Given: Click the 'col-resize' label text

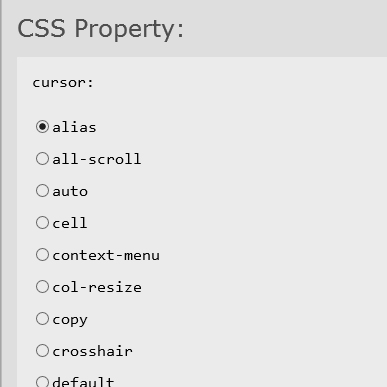Looking at the screenshot, I should pyautogui.click(x=97, y=287).
